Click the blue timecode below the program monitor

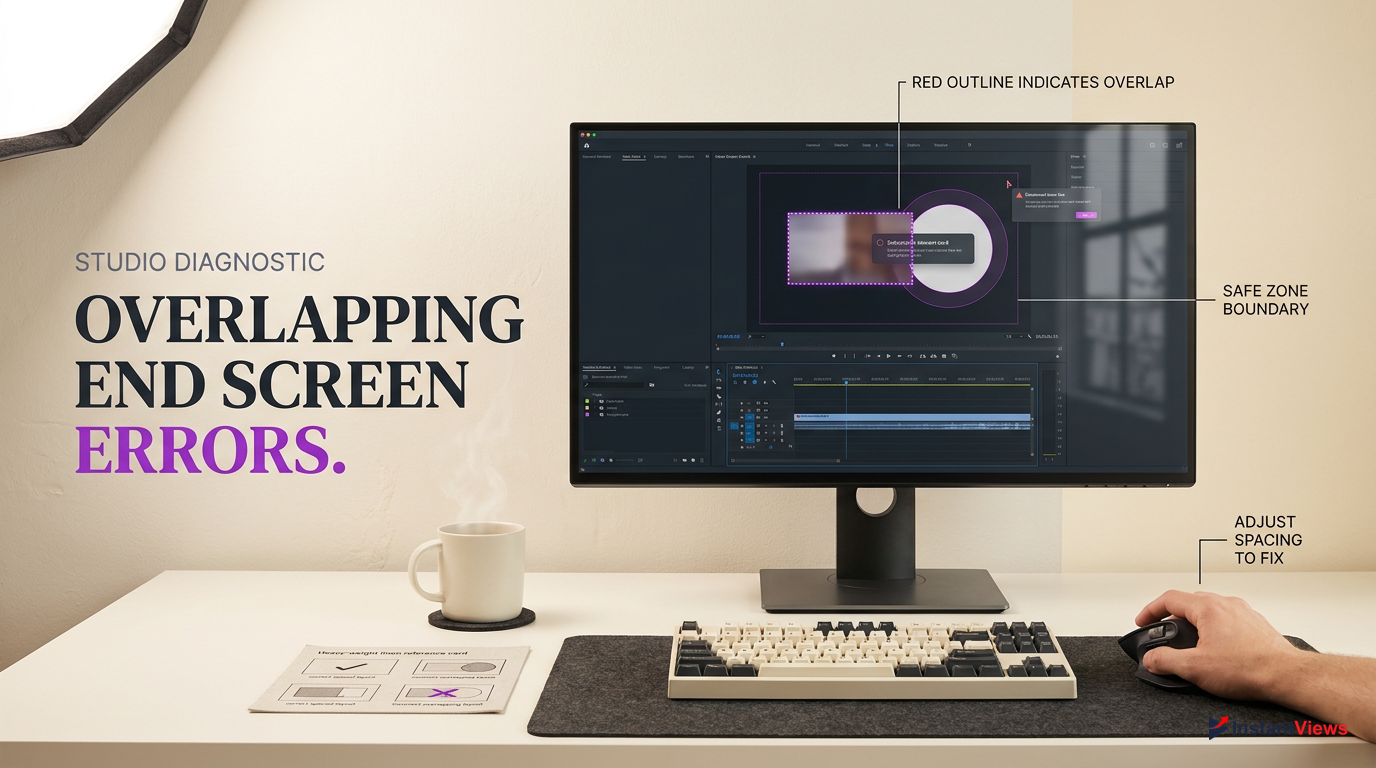coord(729,336)
